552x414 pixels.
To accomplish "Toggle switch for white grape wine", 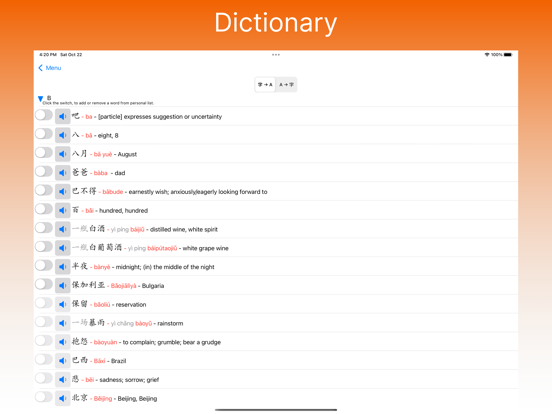I will [x=44, y=246].
